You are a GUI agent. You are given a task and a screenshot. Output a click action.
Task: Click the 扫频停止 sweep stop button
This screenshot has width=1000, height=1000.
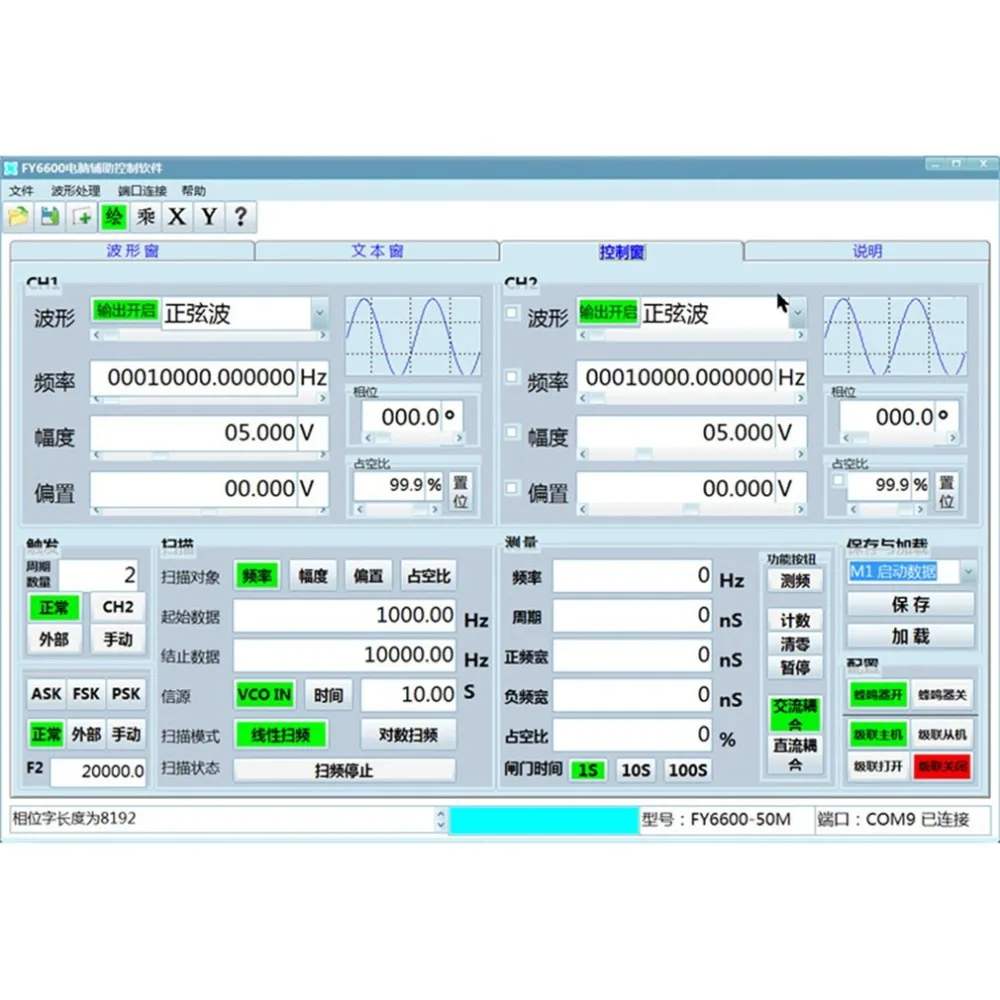coord(345,768)
